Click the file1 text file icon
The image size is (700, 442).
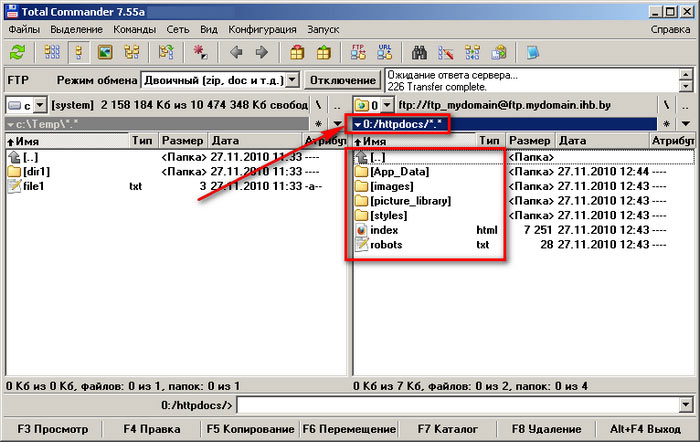point(14,186)
